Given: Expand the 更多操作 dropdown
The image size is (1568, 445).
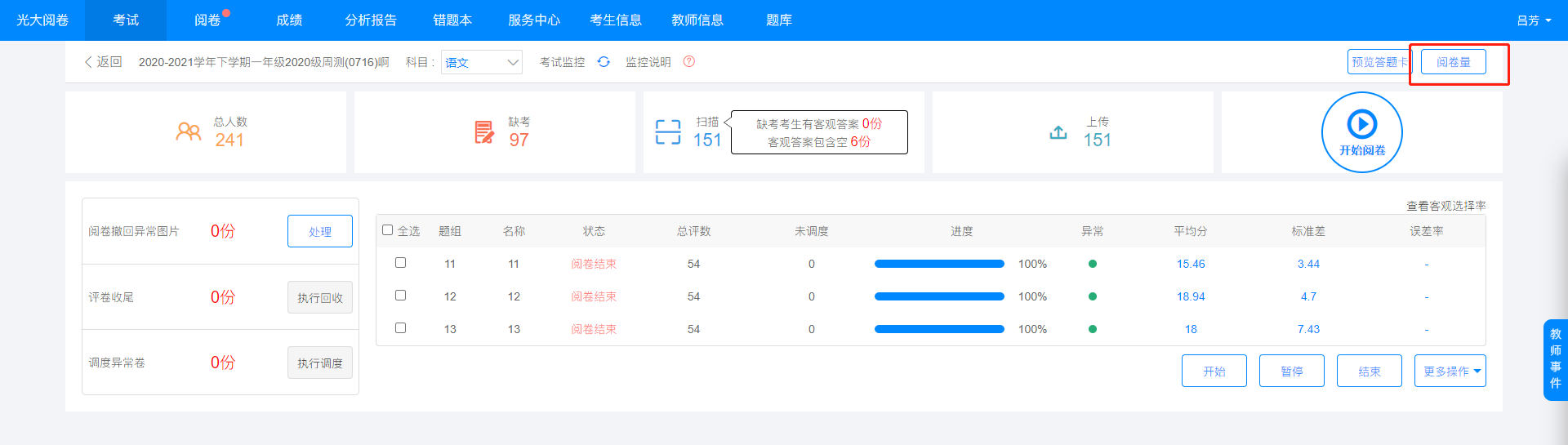Looking at the screenshot, I should (x=1450, y=371).
